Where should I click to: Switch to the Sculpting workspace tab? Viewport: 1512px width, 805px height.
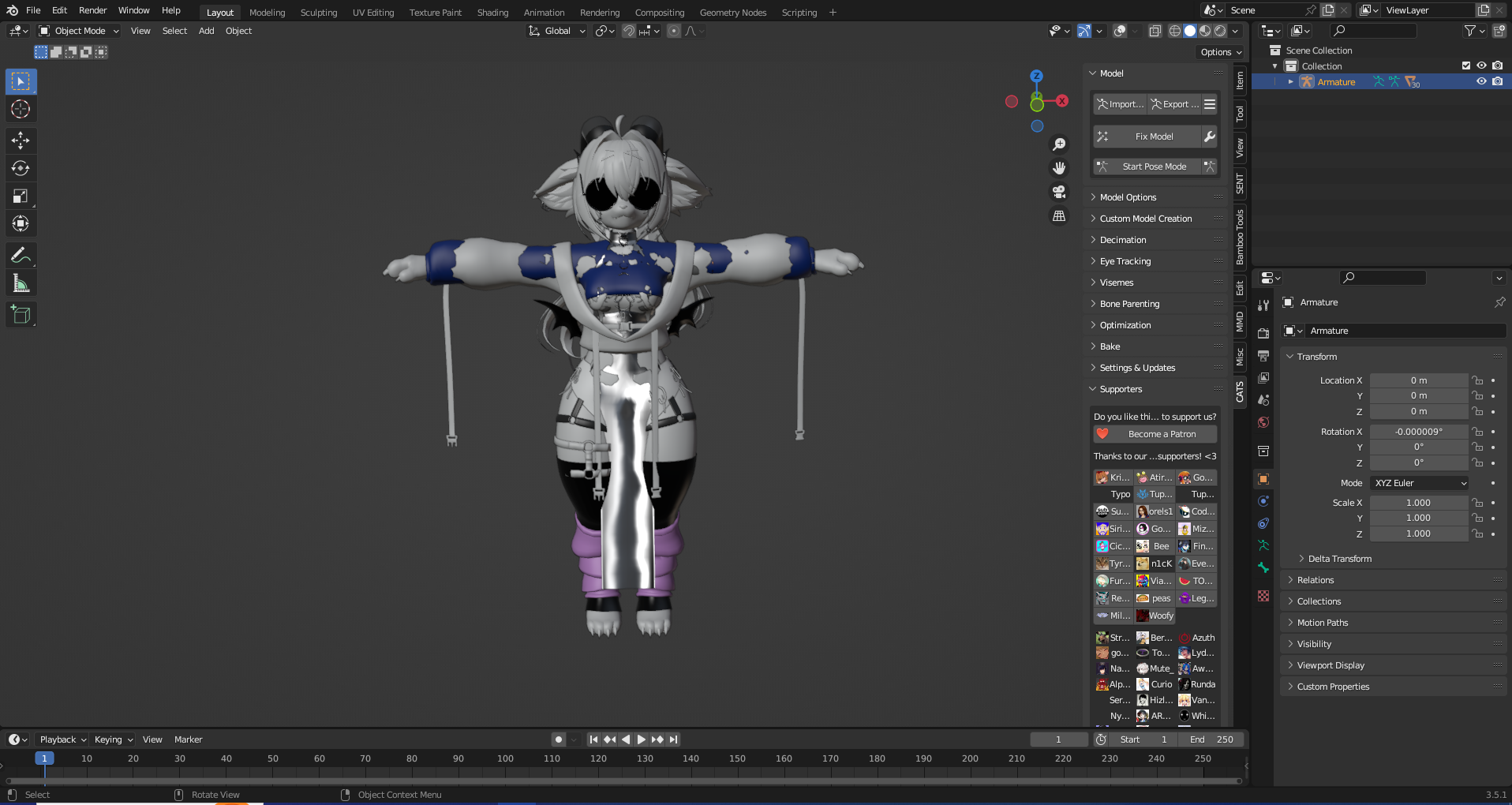pos(318,13)
